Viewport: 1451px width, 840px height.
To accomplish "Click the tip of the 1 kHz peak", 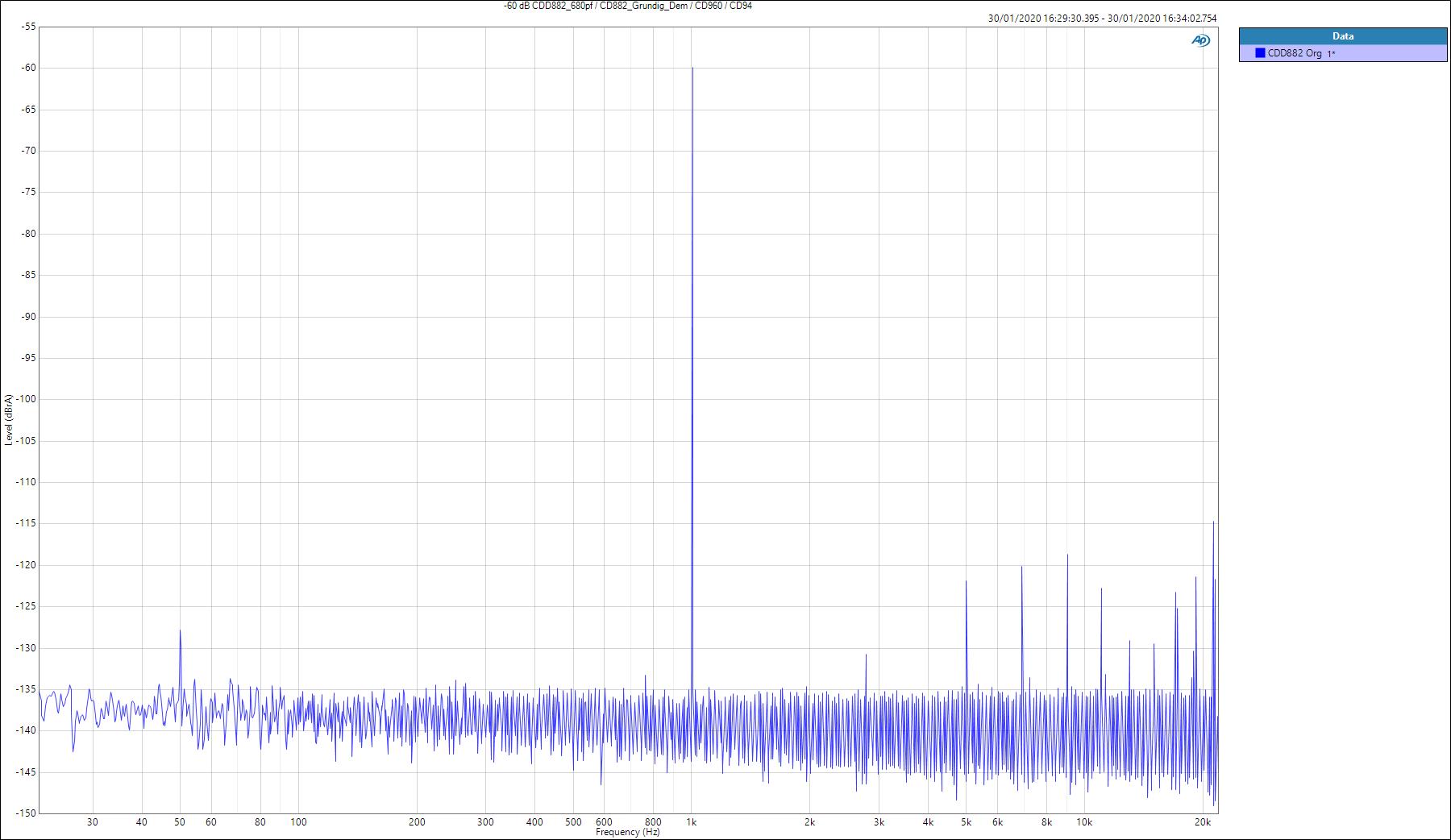I will tap(692, 69).
